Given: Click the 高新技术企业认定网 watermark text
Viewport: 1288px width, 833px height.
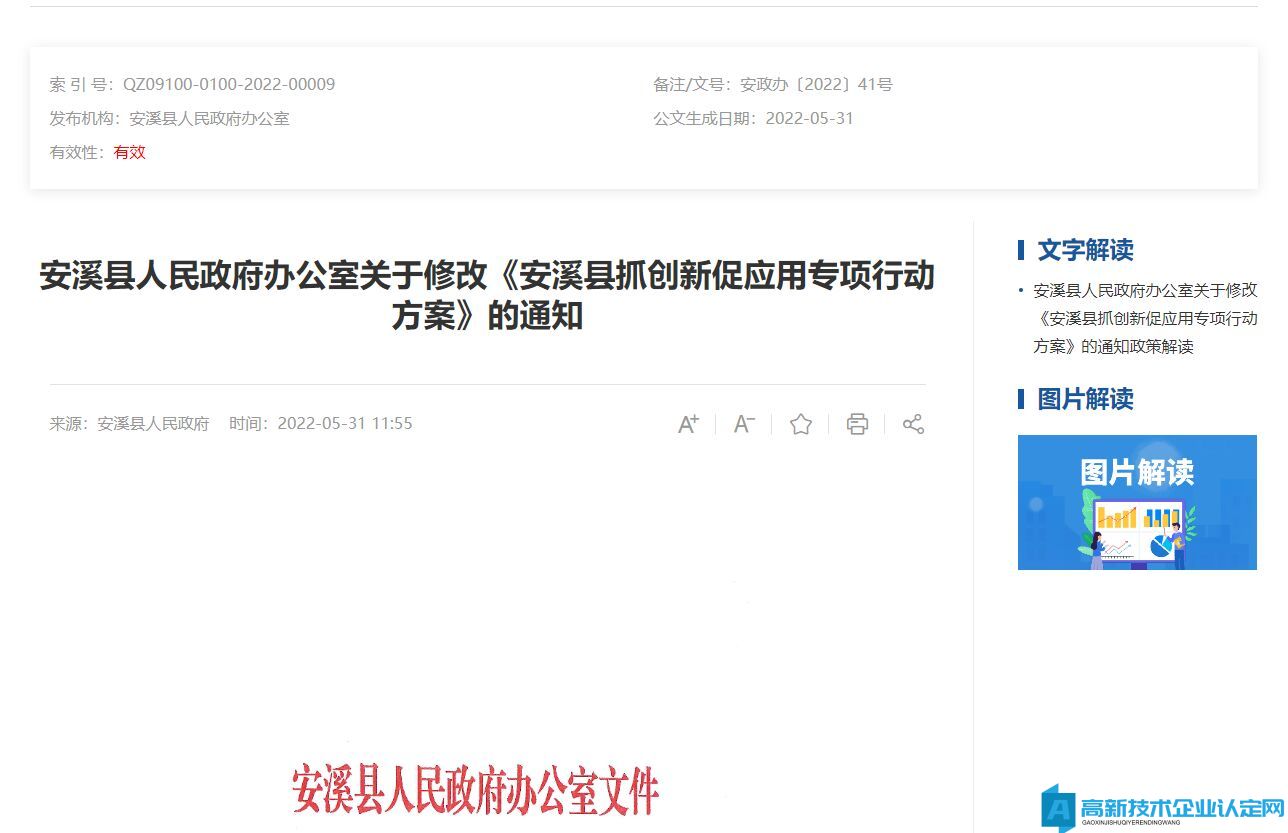Looking at the screenshot, I should [1182, 807].
